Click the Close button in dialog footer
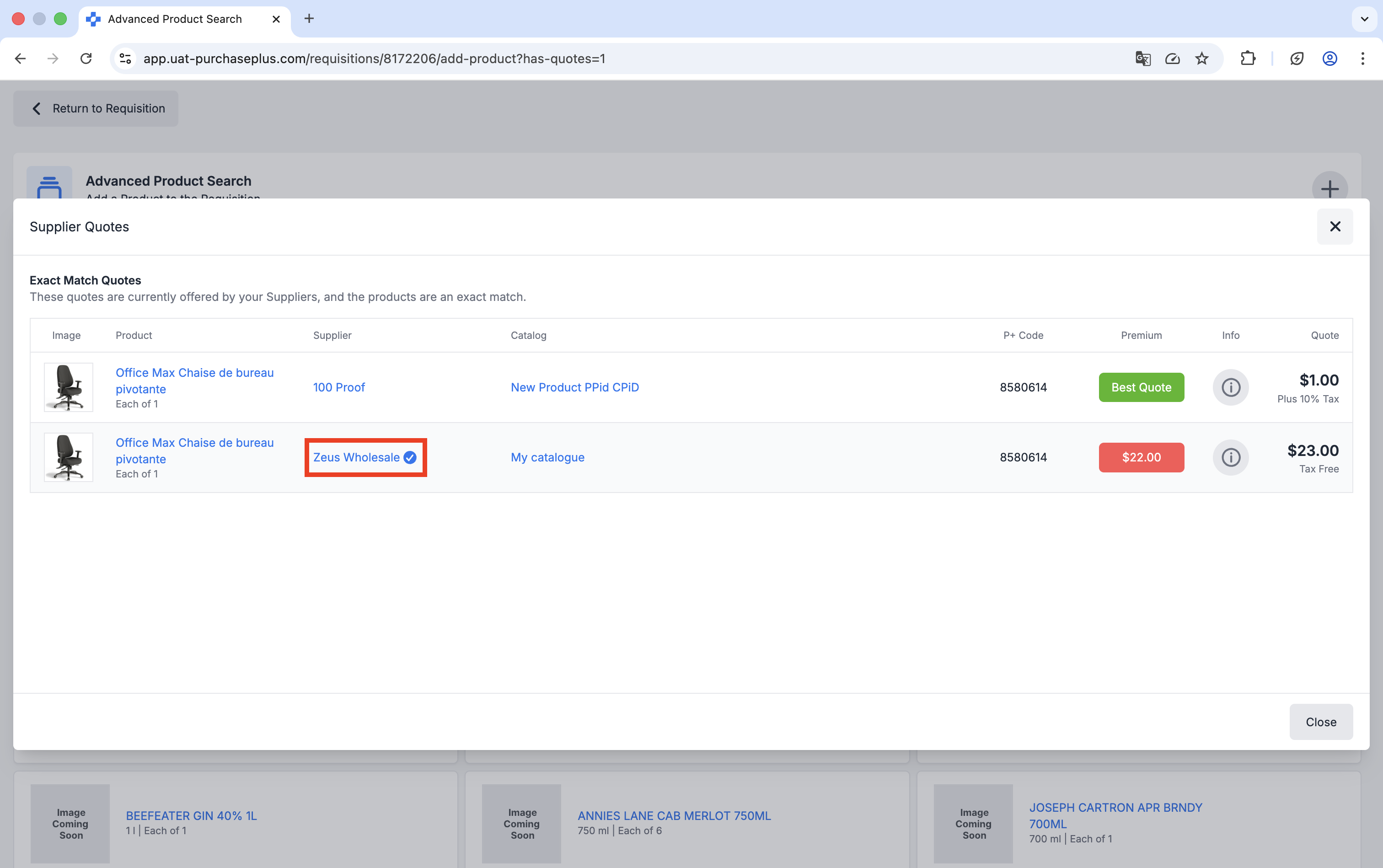Image resolution: width=1383 pixels, height=868 pixels. point(1320,722)
